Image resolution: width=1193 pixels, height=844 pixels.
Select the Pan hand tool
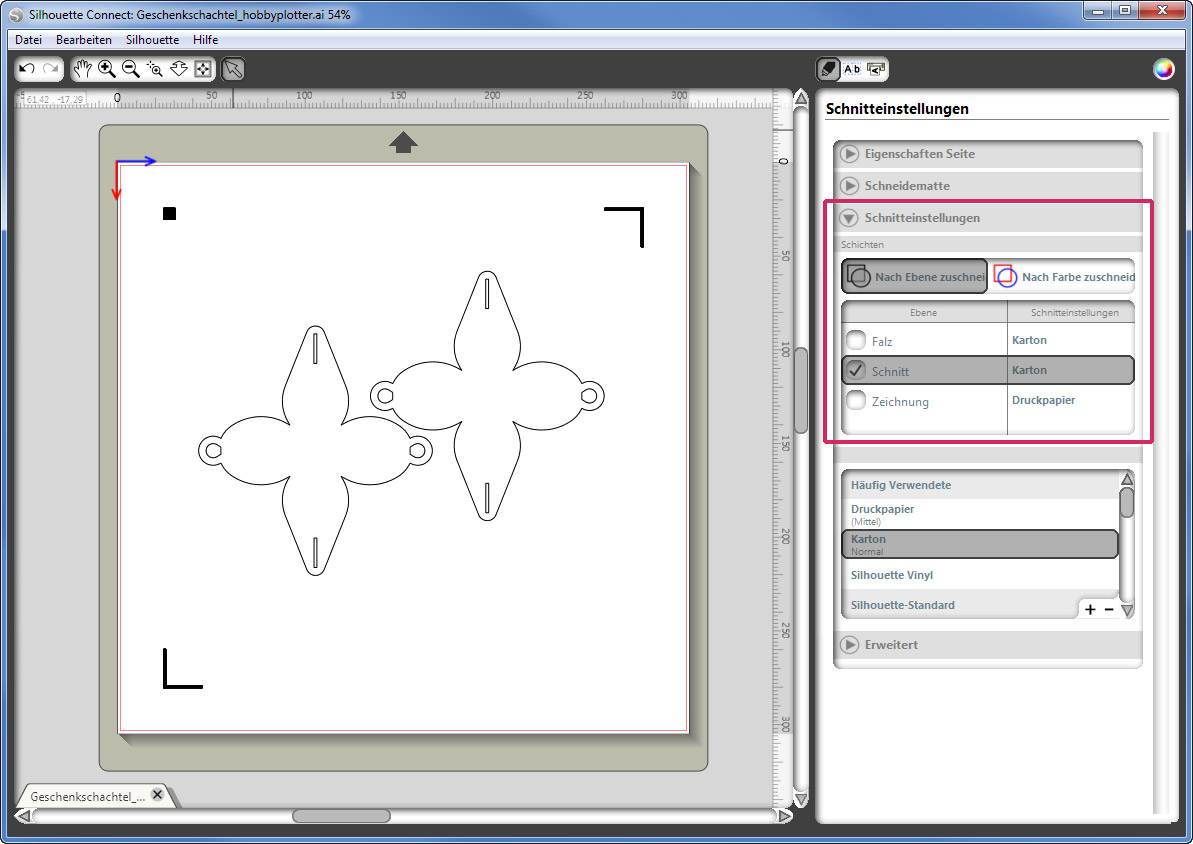coord(83,69)
